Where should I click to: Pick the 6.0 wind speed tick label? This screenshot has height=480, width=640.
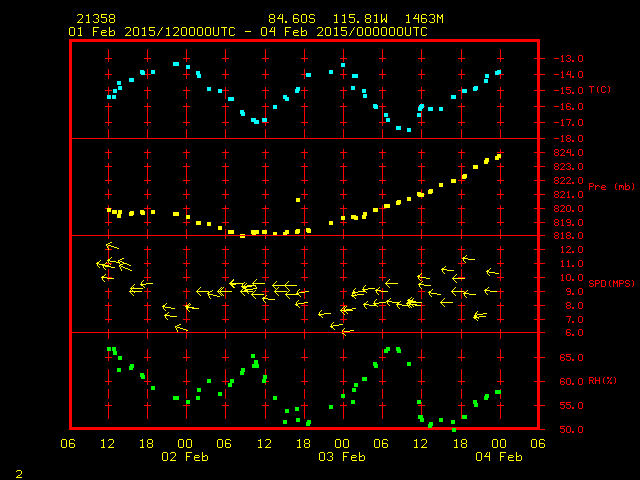(x=574, y=333)
